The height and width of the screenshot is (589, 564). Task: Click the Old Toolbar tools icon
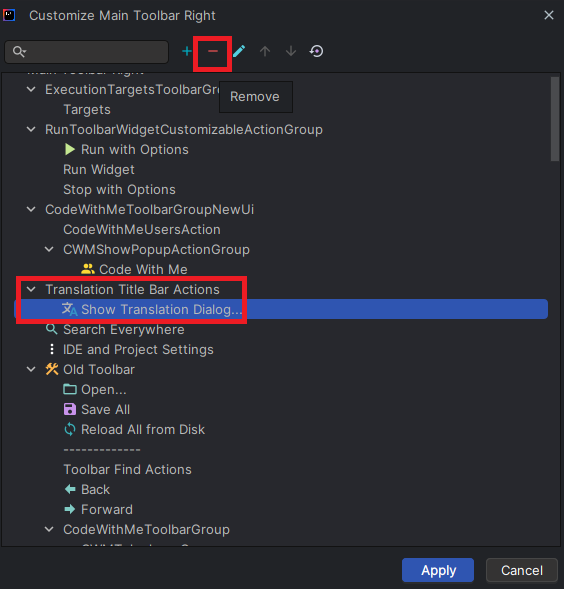click(x=52, y=369)
